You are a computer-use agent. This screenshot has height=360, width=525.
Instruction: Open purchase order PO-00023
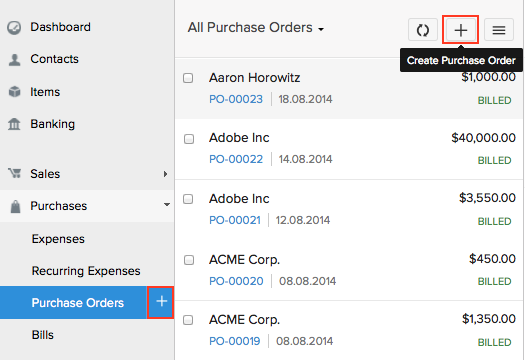coord(236,99)
